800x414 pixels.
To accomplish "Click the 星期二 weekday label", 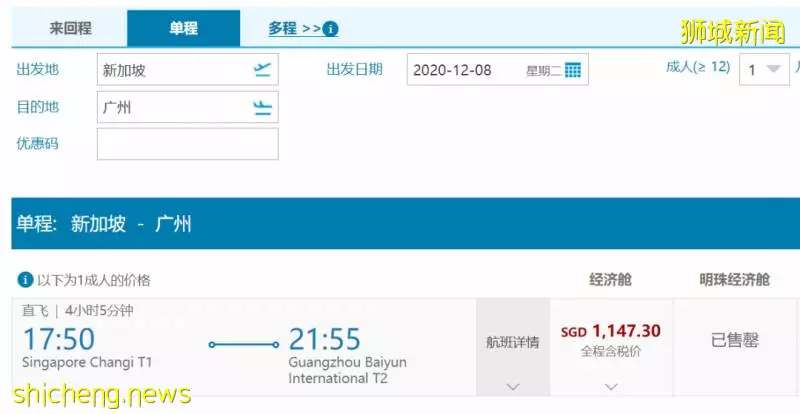I will point(543,71).
